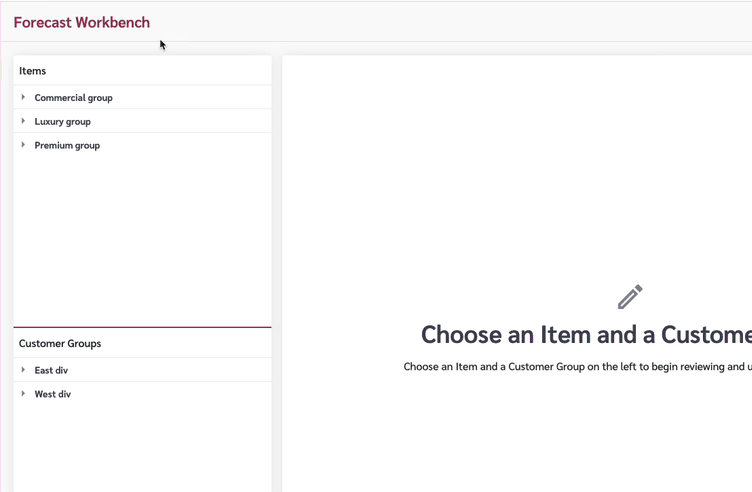The width and height of the screenshot is (752, 492).
Task: Click the pencil edit icon
Action: tap(630, 297)
